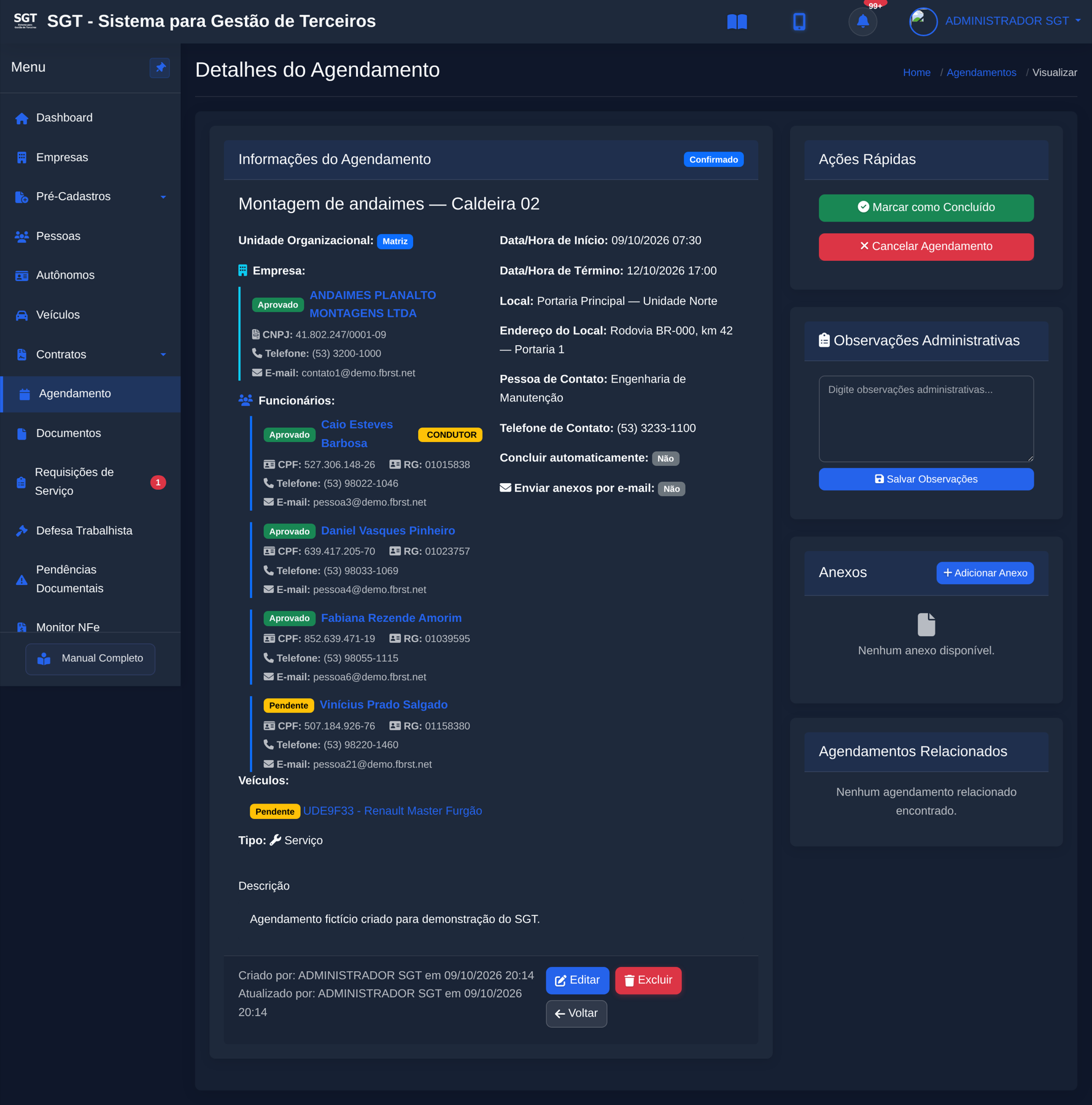Open the Pessoas menu item
Screen dimensions: 1092x1105
[x=91, y=236]
